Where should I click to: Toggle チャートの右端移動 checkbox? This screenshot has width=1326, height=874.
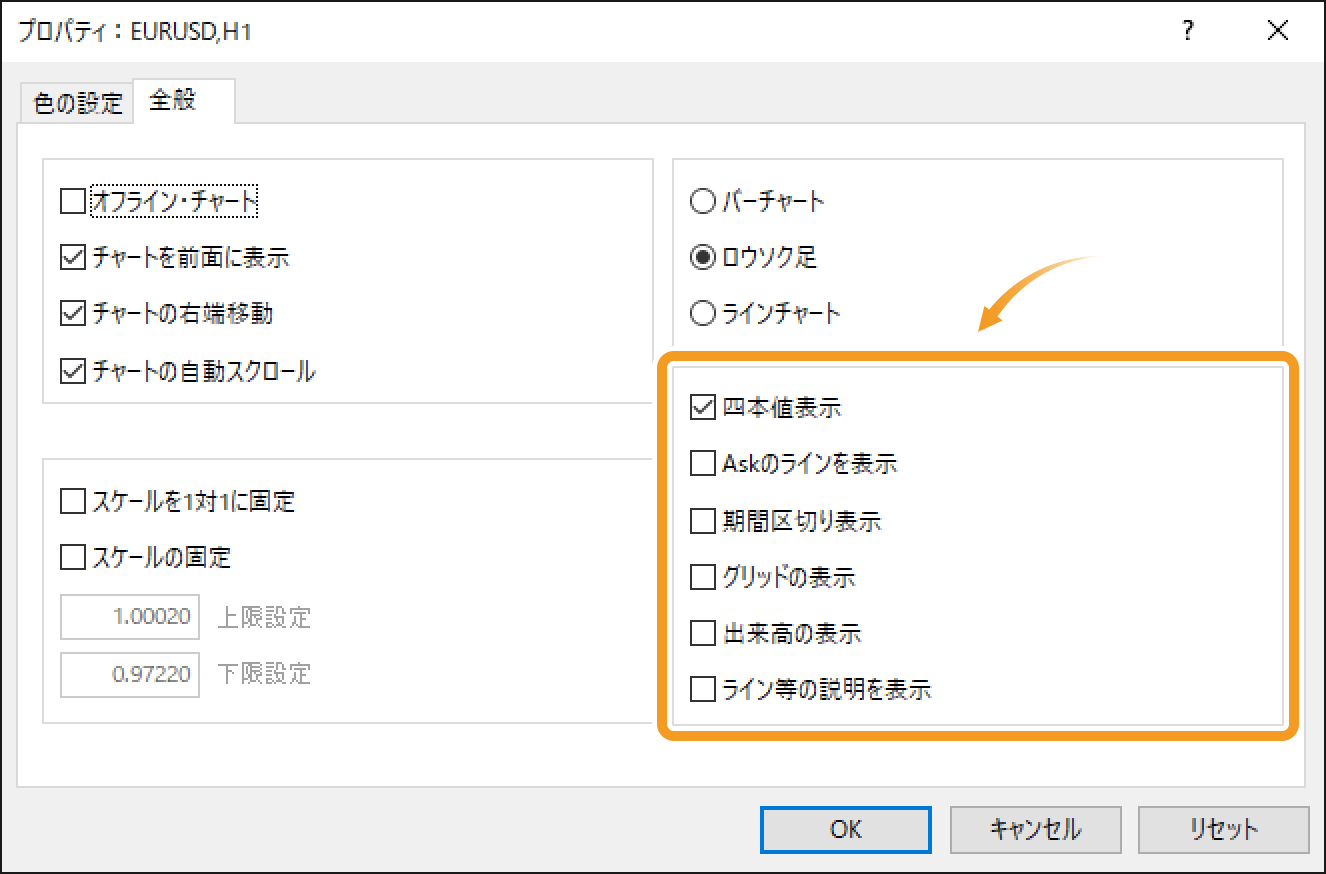pyautogui.click(x=73, y=314)
